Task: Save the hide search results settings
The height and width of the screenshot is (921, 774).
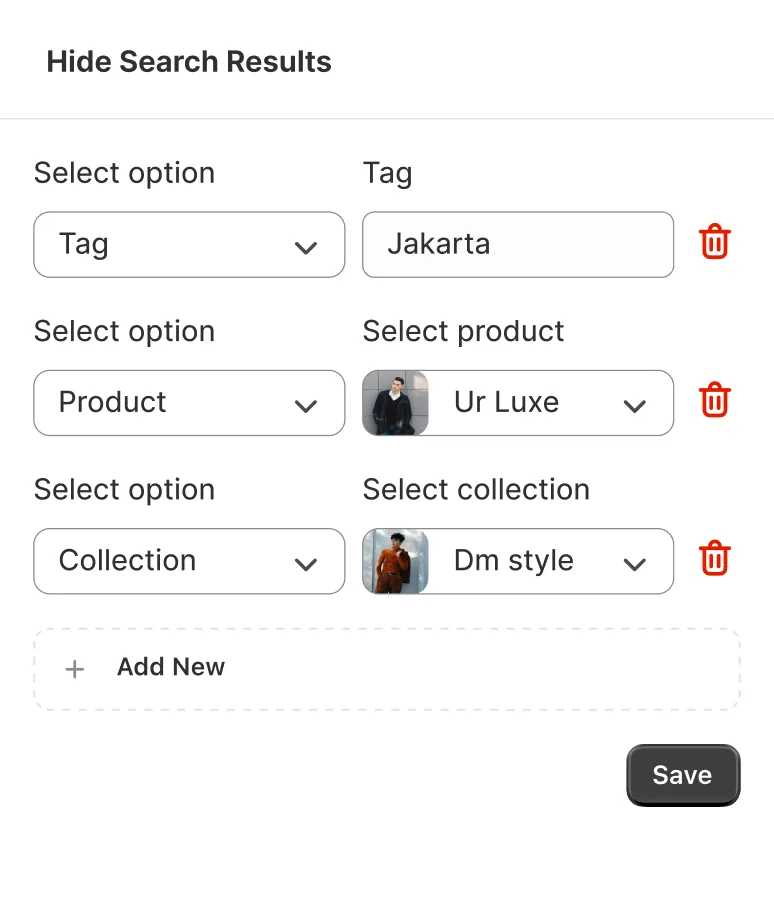Action: pyautogui.click(x=683, y=775)
